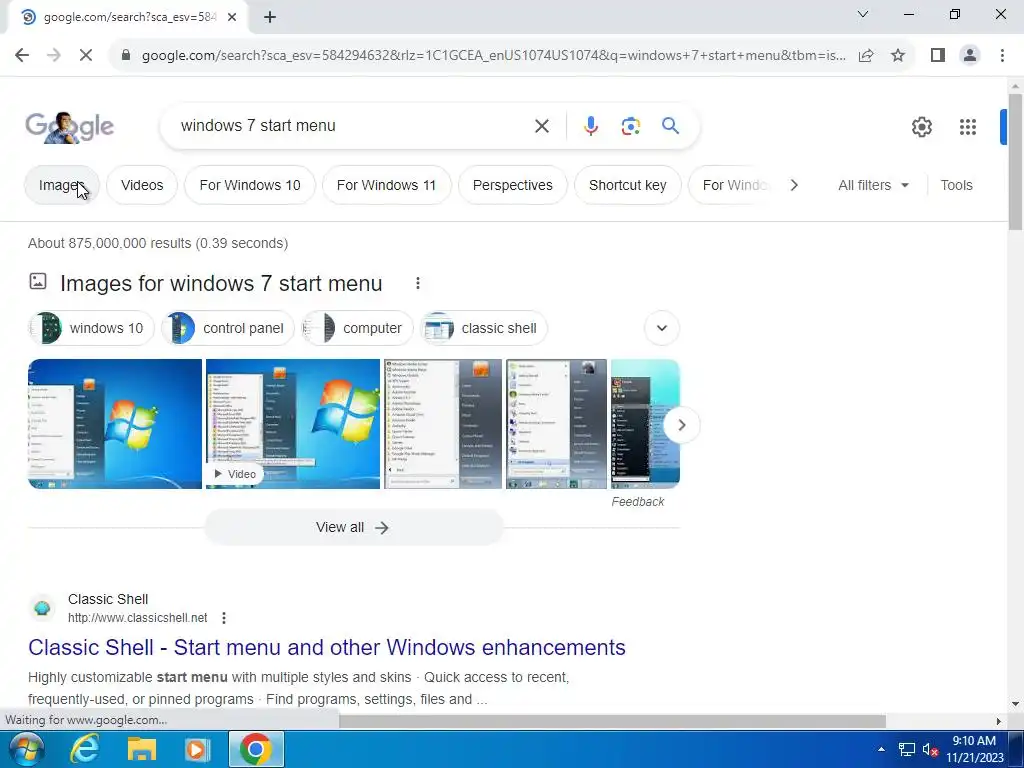Open a new browser tab
This screenshot has height=768, width=1024.
[x=270, y=18]
